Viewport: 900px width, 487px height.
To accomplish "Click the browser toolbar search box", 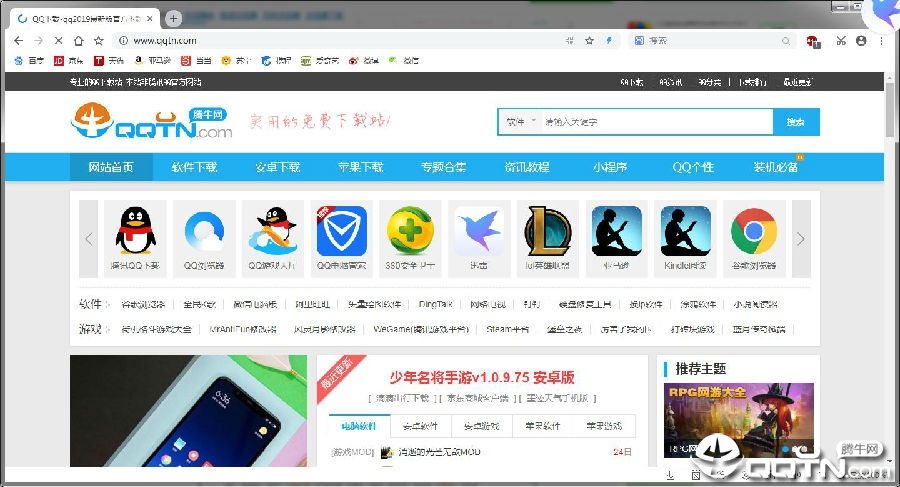I will (712, 41).
